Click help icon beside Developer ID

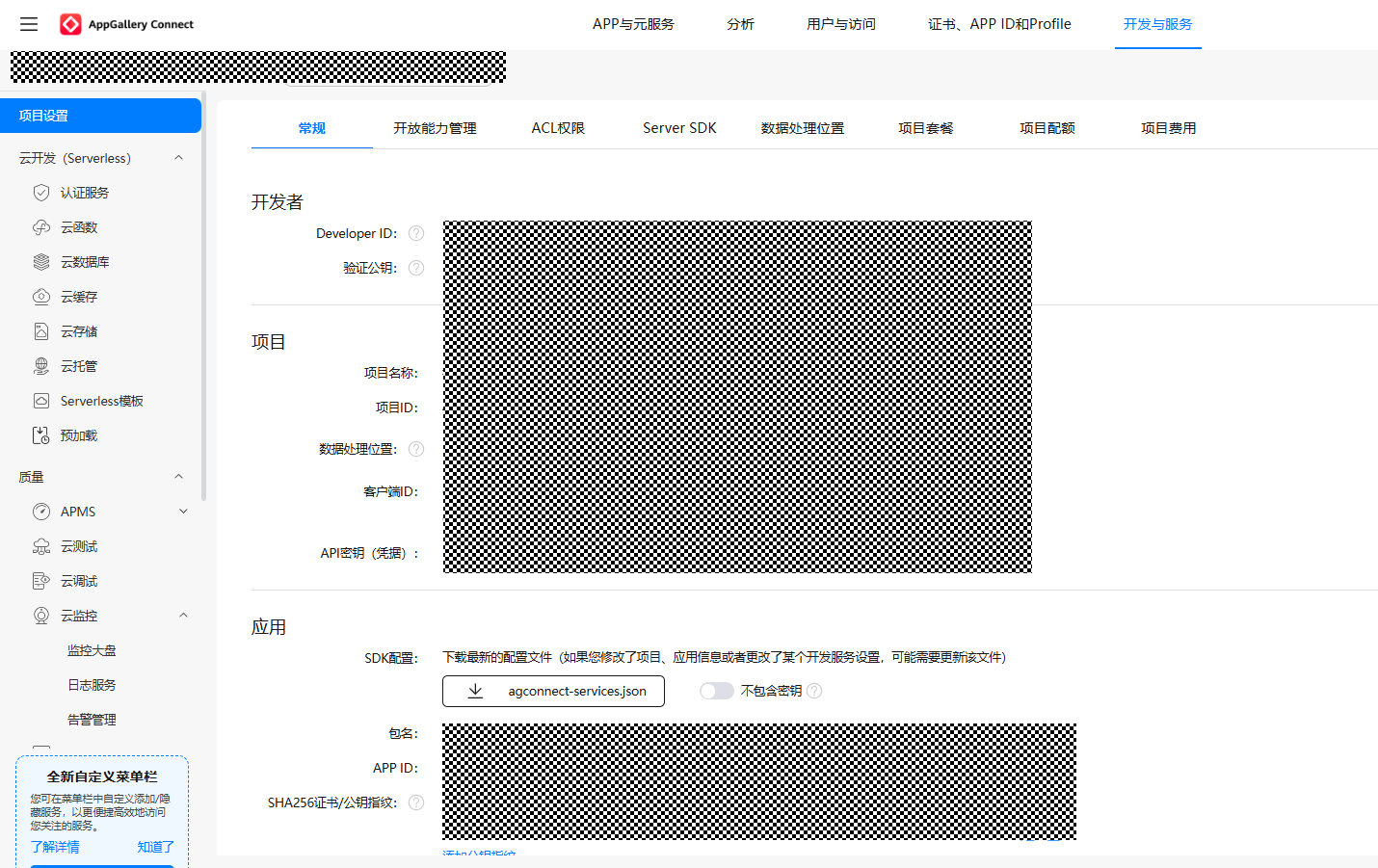point(416,233)
